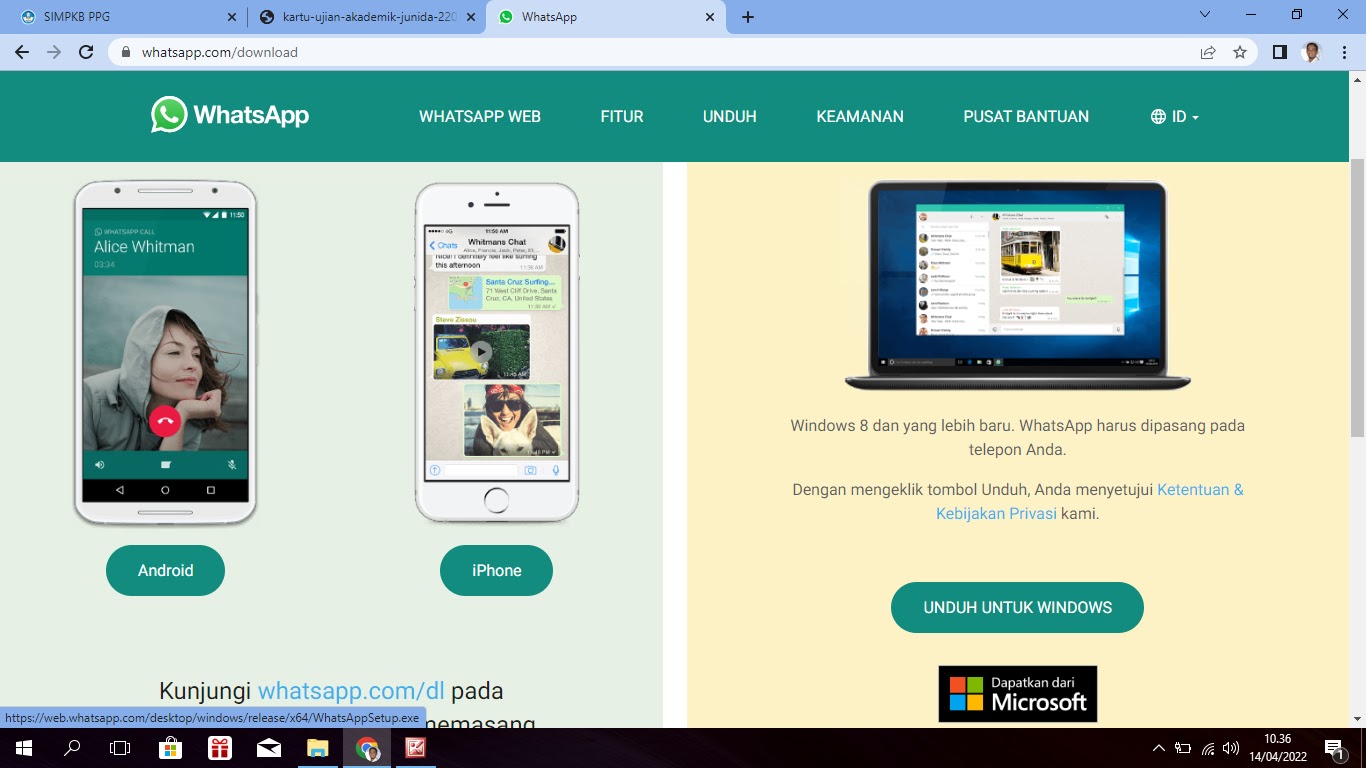Expand the ID language dropdown

click(1175, 116)
